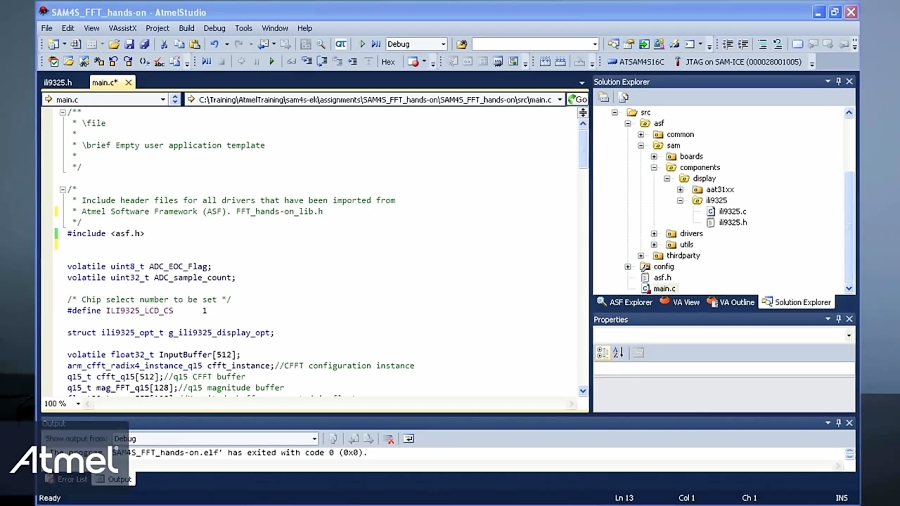This screenshot has height=506, width=900.
Task: Pin the Solution Explorer panel
Action: [839, 81]
